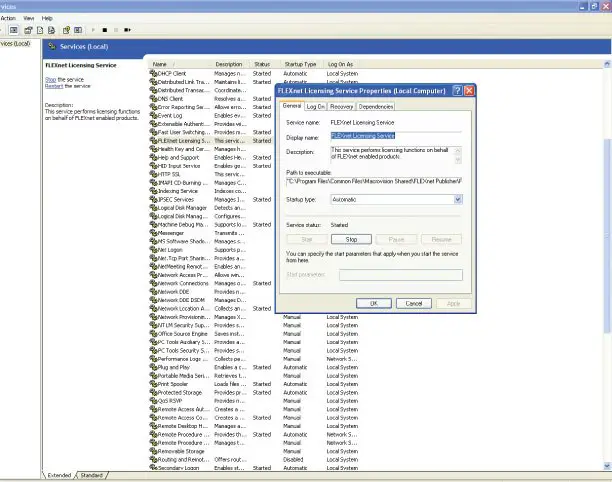Viewport: 612px width, 482px height.
Task: Click the services list scroll-up arrow
Action: coord(607,64)
